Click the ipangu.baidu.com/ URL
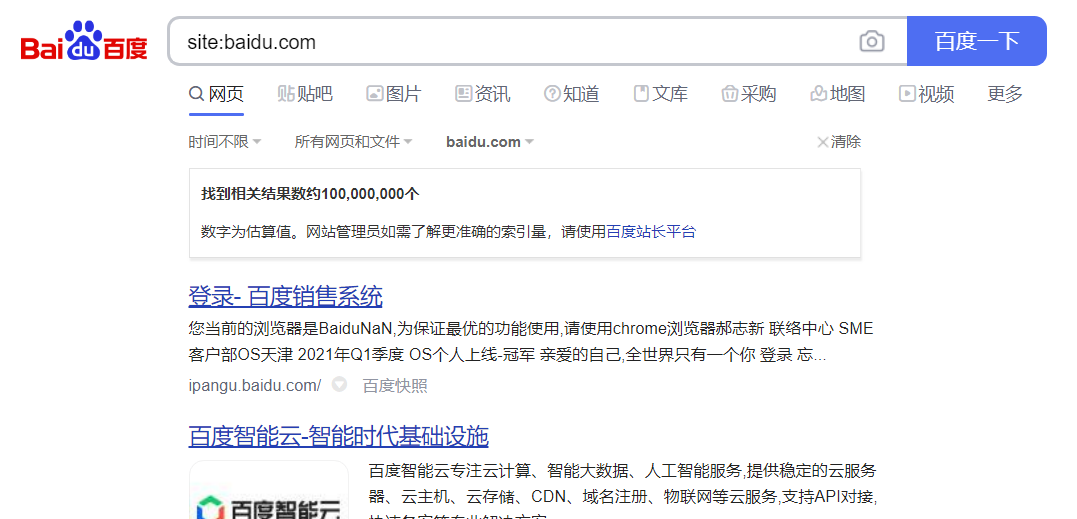1077x519 pixels. [x=255, y=385]
